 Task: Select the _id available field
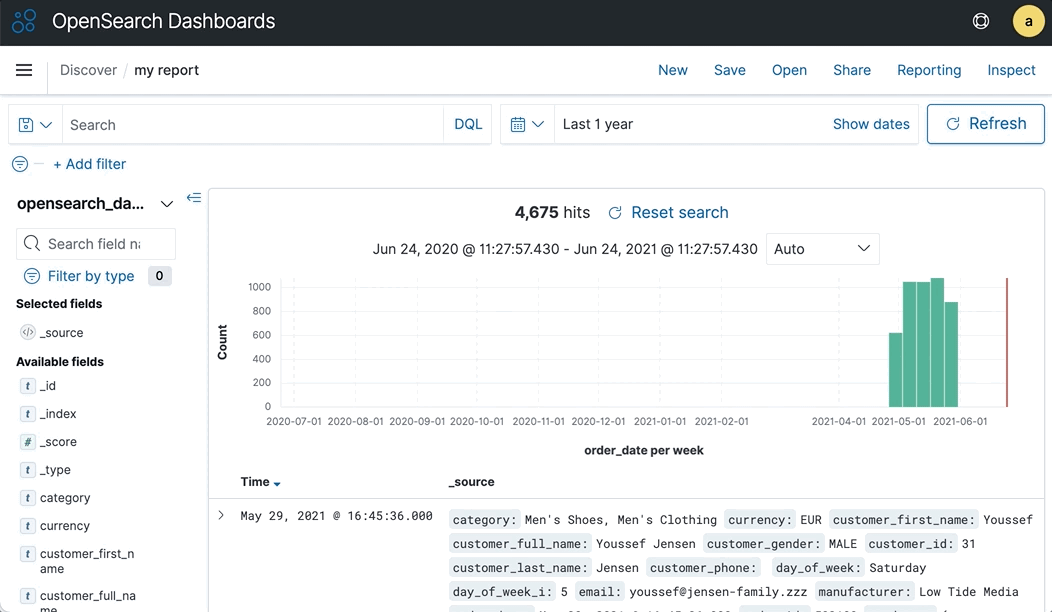pos(48,386)
